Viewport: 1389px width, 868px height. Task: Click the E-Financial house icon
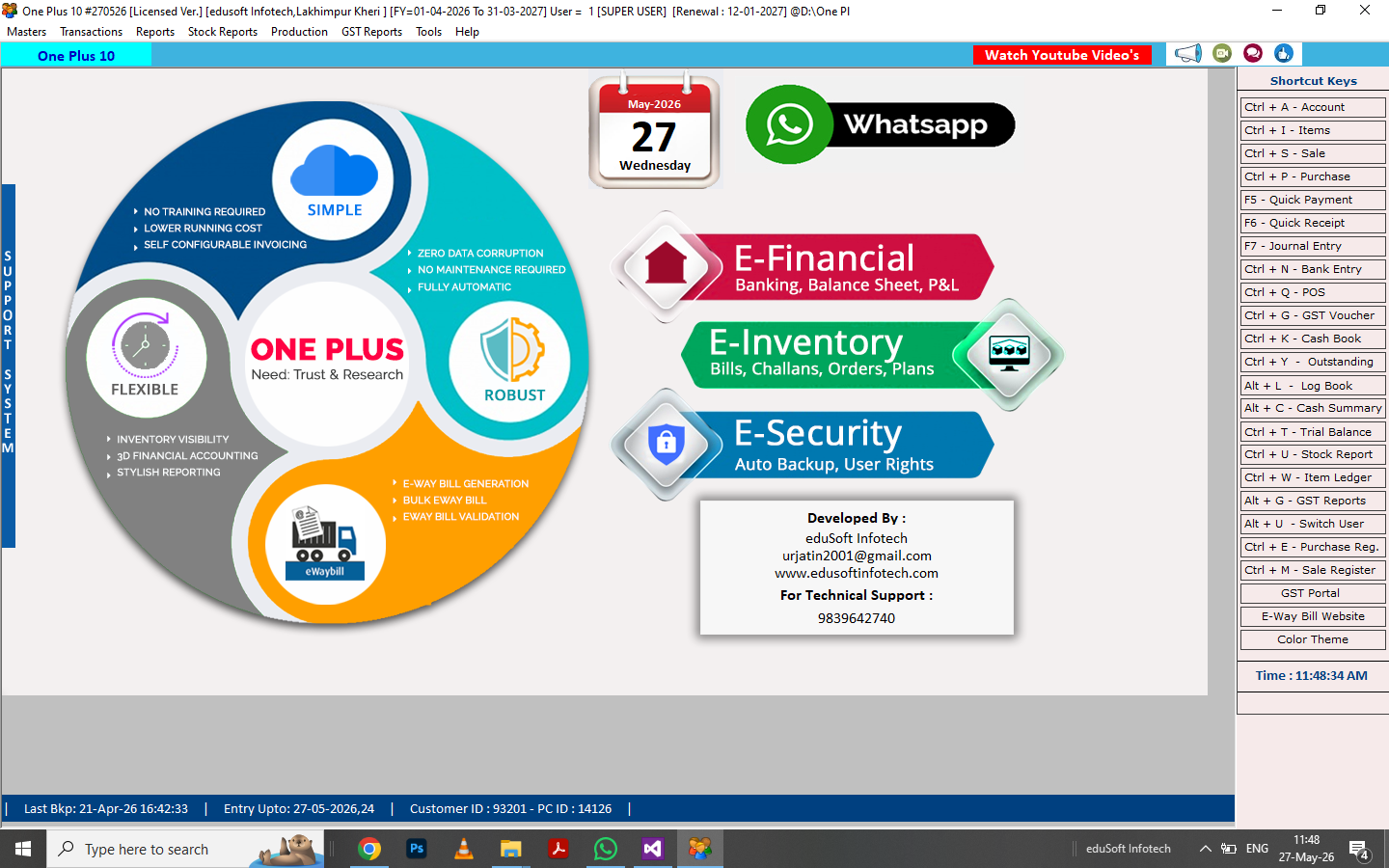coord(666,264)
